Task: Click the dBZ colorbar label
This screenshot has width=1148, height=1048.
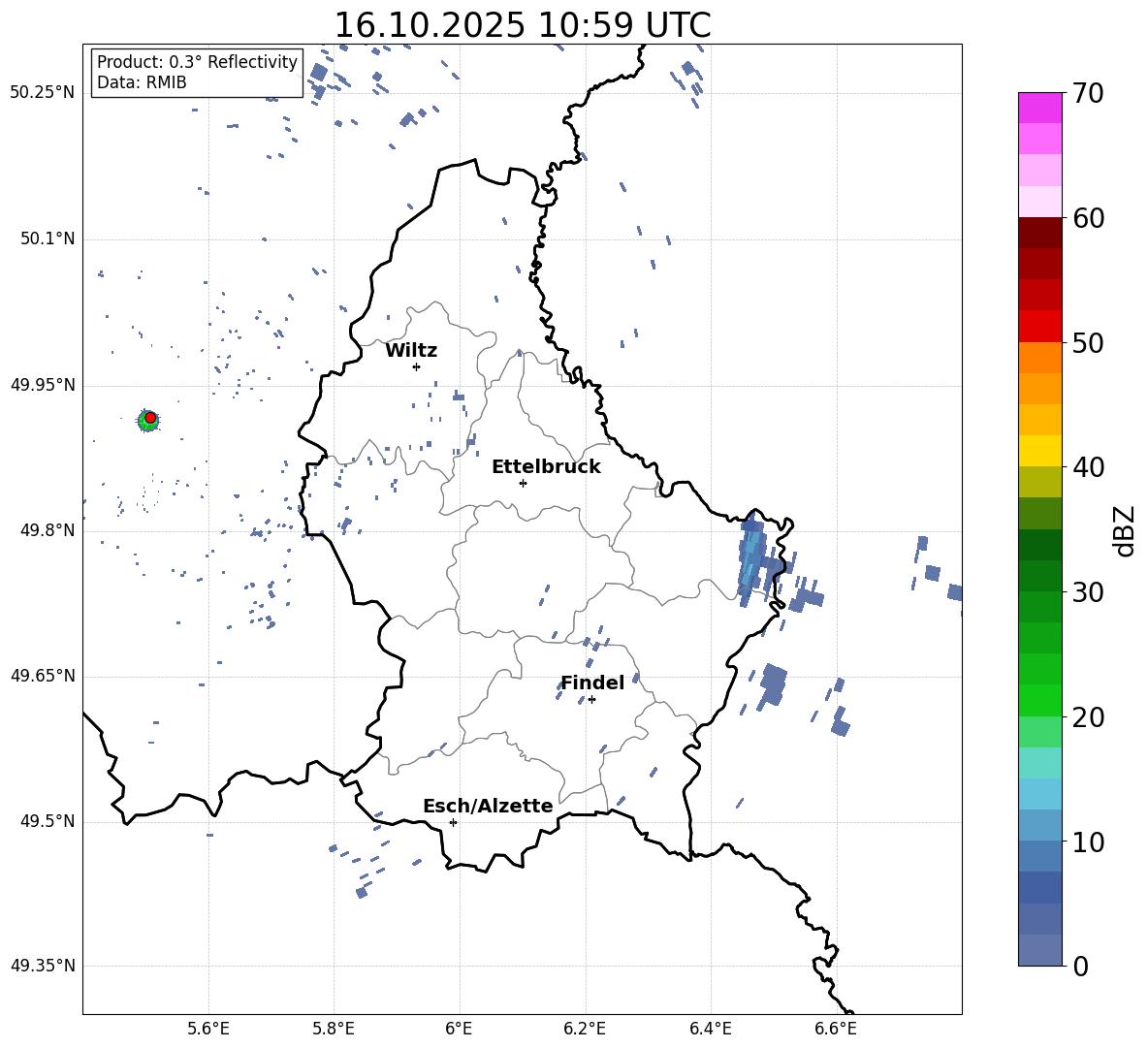Action: [x=1126, y=530]
